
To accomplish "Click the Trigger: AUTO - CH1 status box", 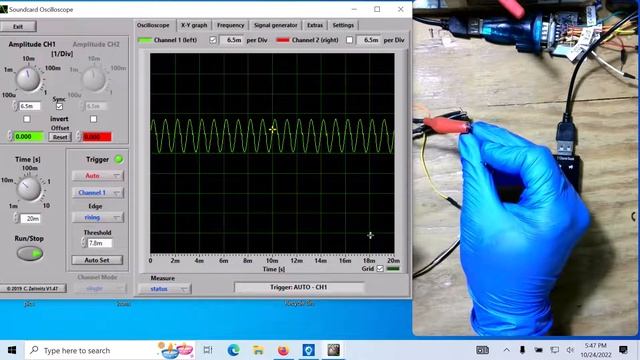I will [x=299, y=287].
